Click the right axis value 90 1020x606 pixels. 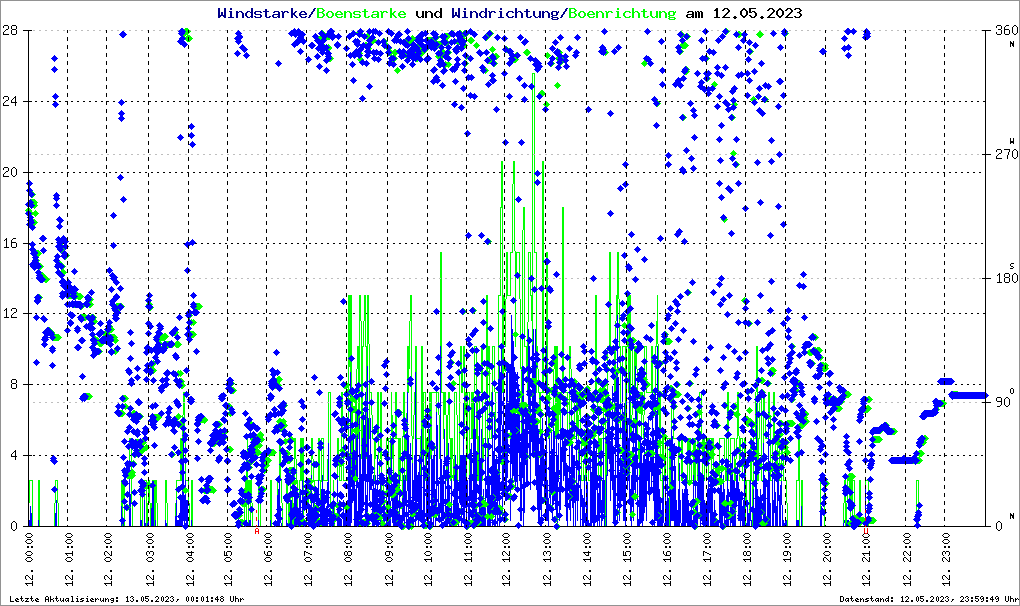pyautogui.click(x=1003, y=402)
